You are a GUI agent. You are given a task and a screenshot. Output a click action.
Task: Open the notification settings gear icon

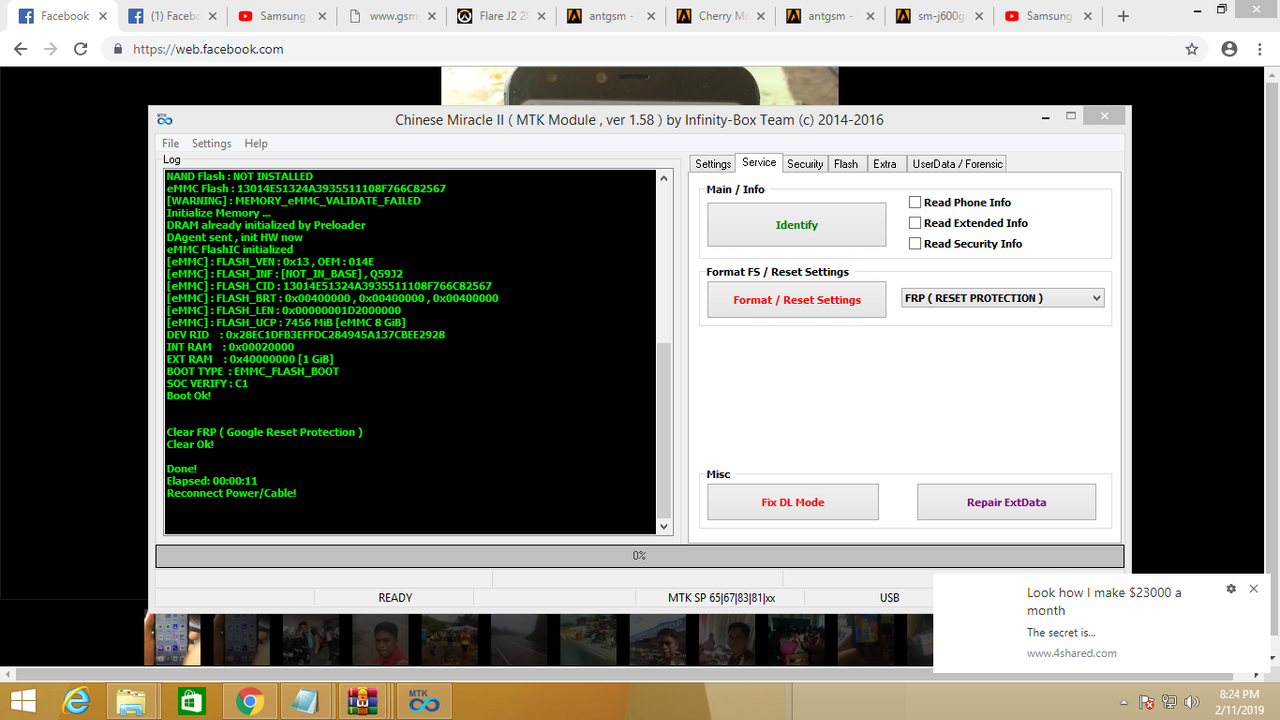pos(1231,589)
